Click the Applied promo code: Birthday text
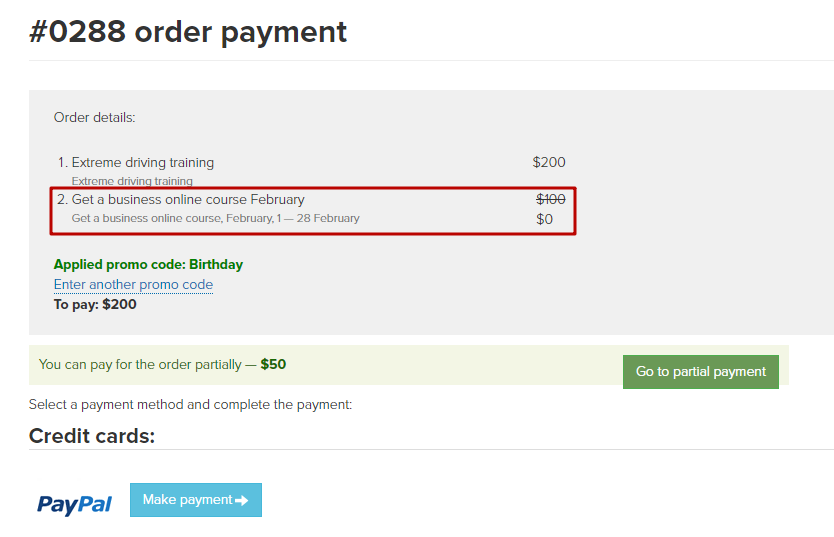The image size is (834, 537). tap(148, 265)
